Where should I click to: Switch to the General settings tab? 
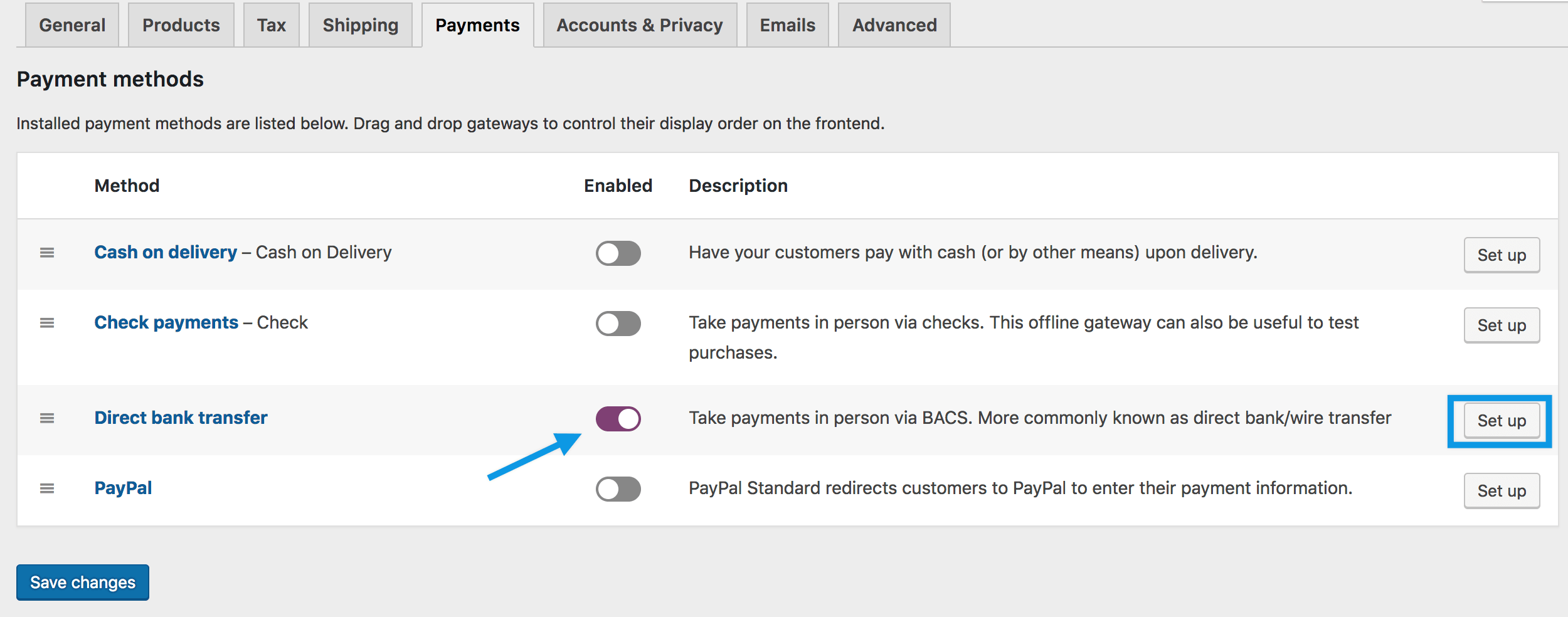[71, 25]
